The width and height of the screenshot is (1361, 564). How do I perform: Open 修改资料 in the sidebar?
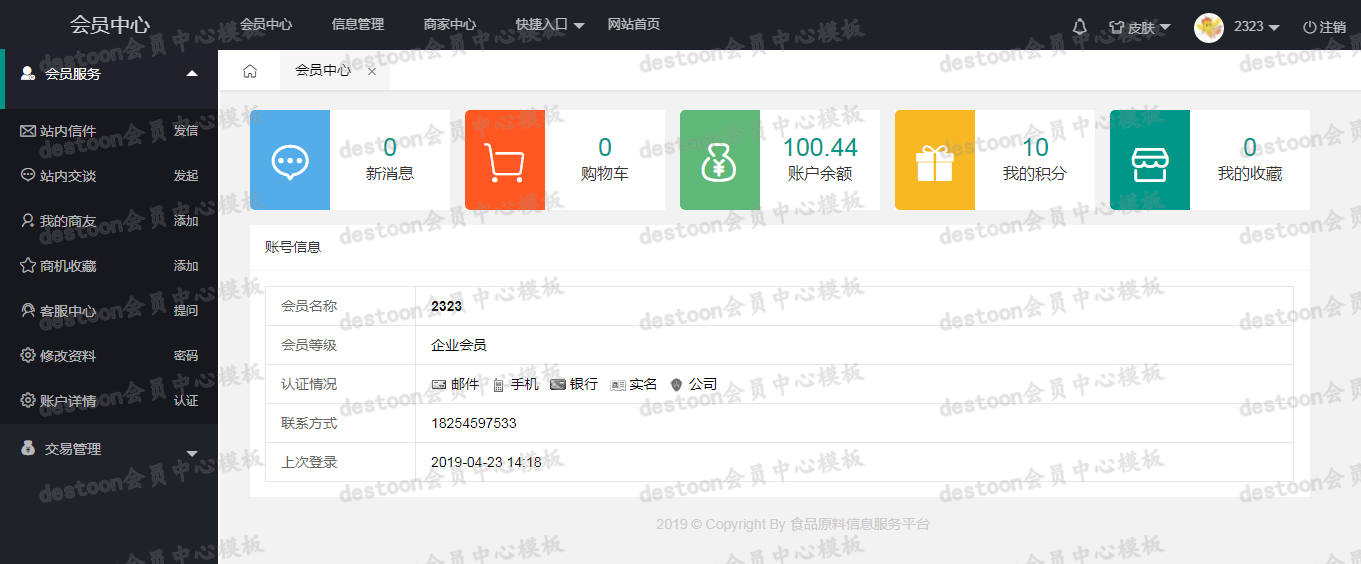click(68, 356)
